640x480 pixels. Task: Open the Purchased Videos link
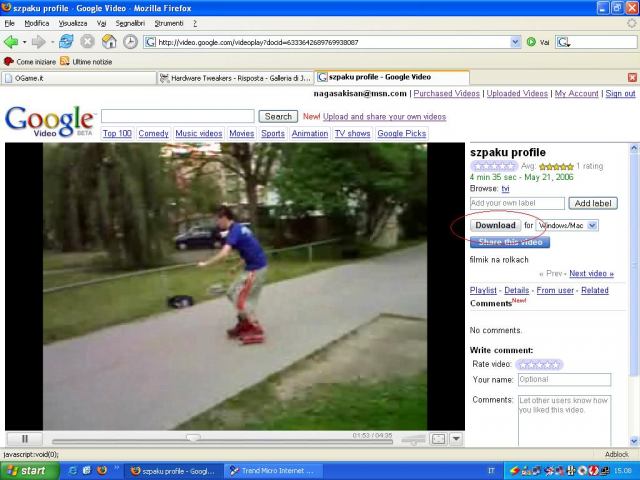click(447, 93)
